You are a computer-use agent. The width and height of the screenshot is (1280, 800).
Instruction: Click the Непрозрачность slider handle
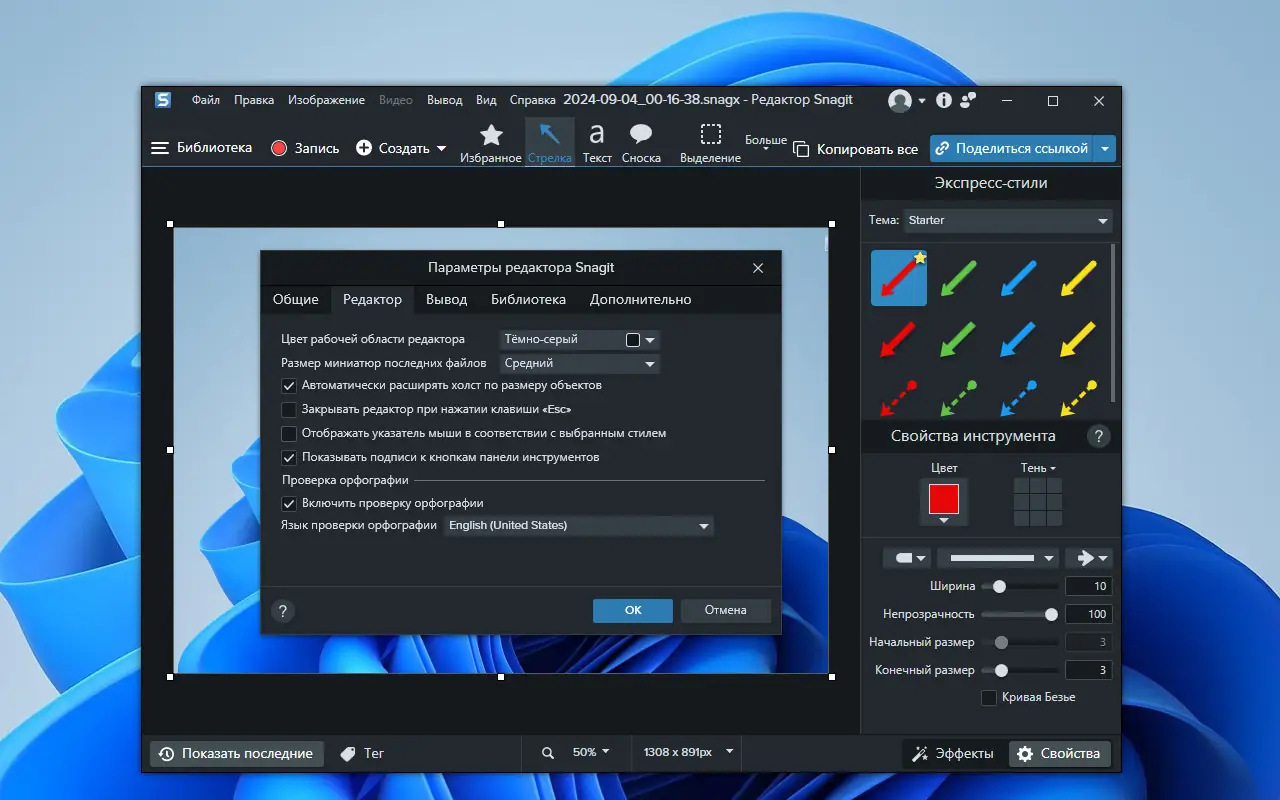coord(1051,614)
